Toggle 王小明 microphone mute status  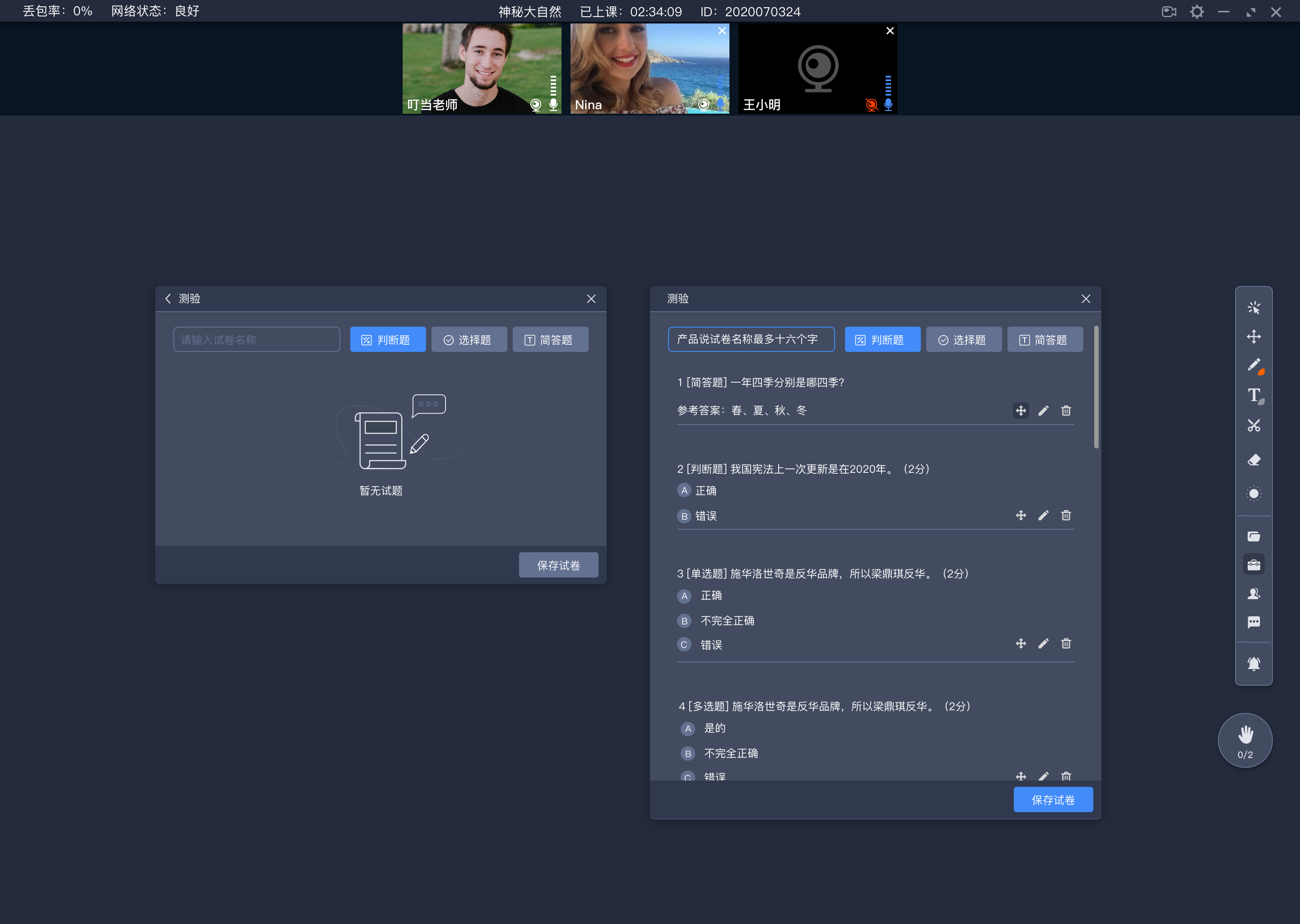(887, 105)
